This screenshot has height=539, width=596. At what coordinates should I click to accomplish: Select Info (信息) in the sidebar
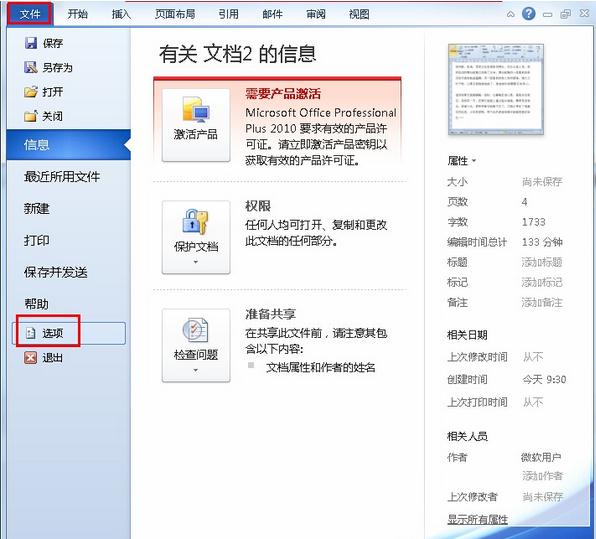tap(68, 145)
